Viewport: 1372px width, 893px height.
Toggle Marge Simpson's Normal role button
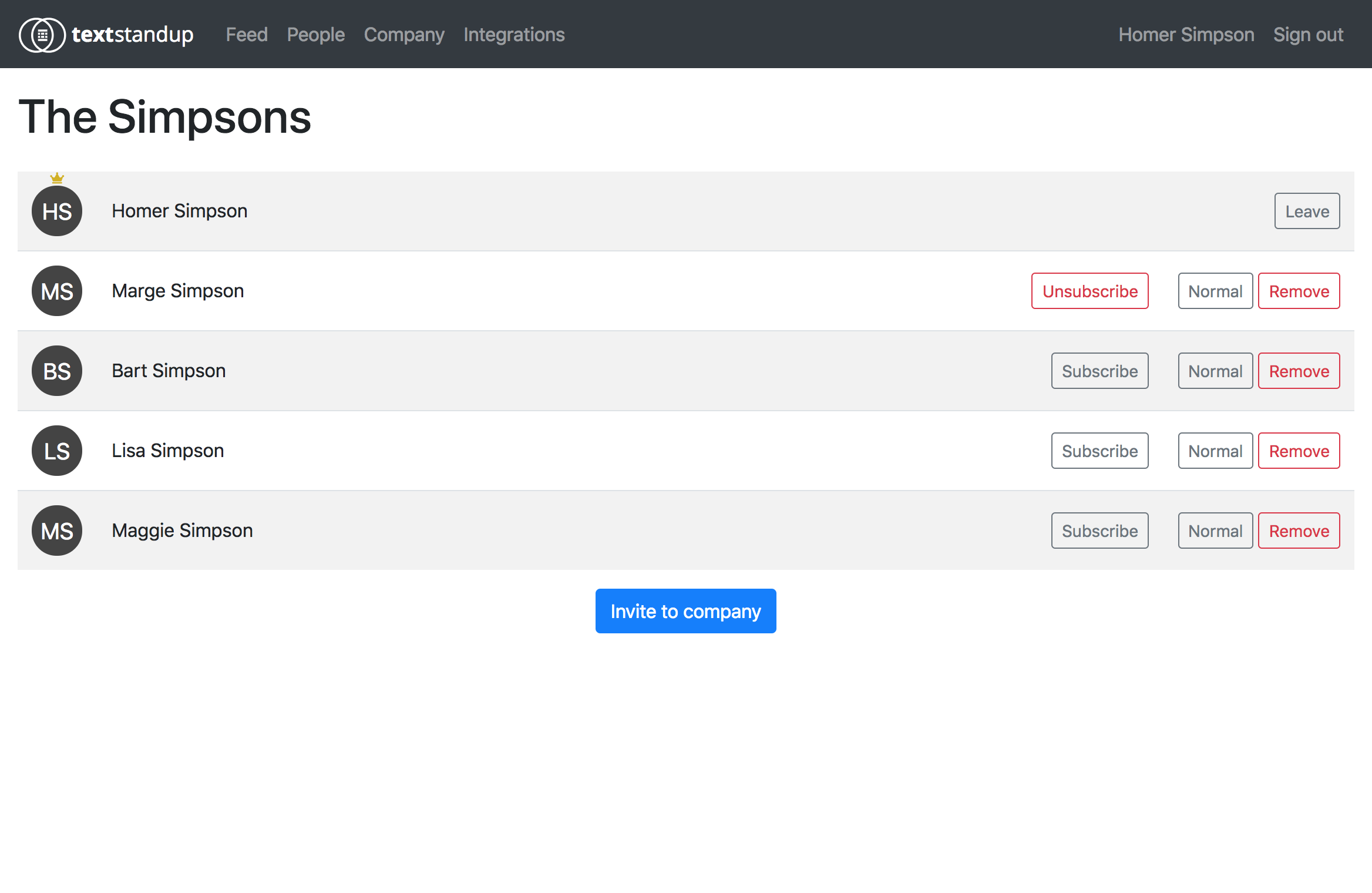(x=1215, y=291)
